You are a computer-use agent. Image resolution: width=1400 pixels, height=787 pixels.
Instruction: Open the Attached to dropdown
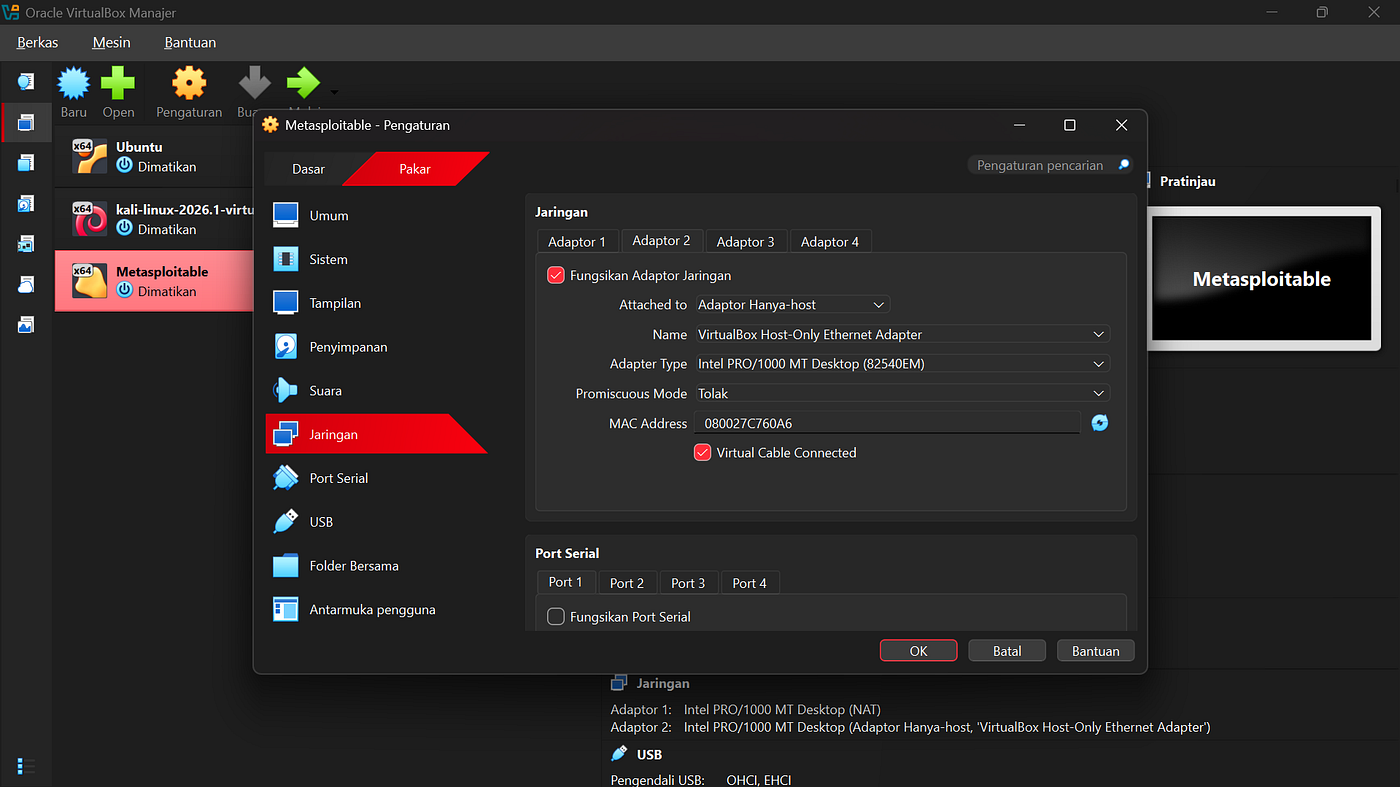(x=792, y=304)
